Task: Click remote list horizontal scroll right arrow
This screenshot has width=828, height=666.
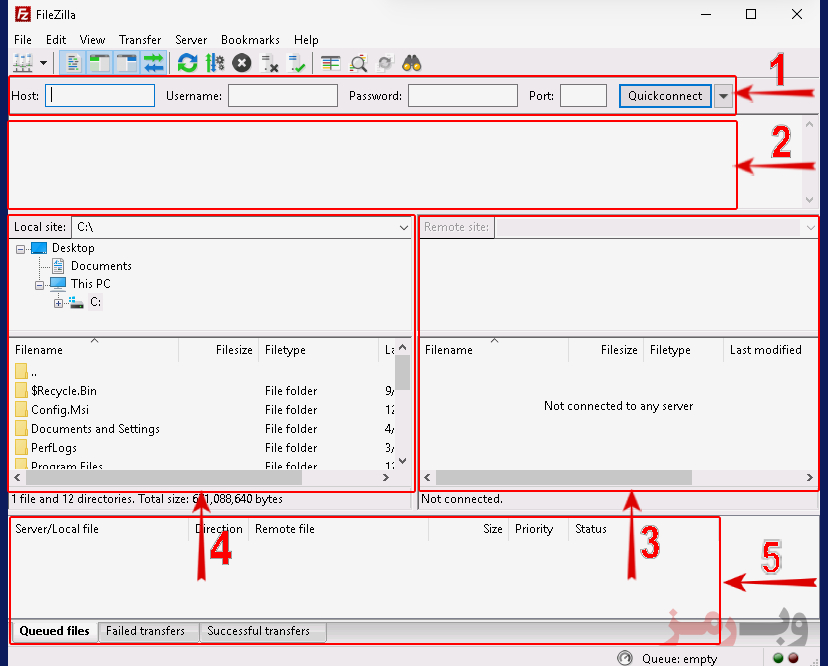Action: [x=810, y=477]
